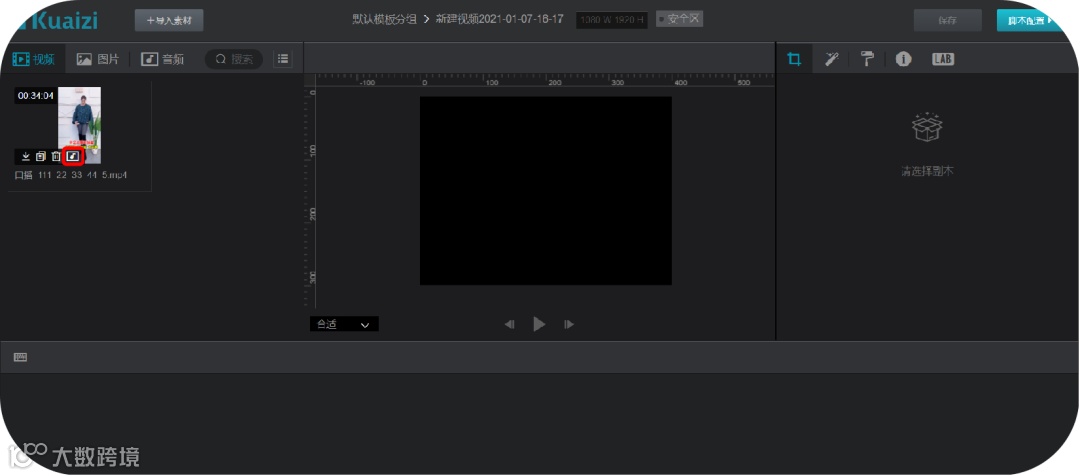Play the preview video

pyautogui.click(x=539, y=324)
